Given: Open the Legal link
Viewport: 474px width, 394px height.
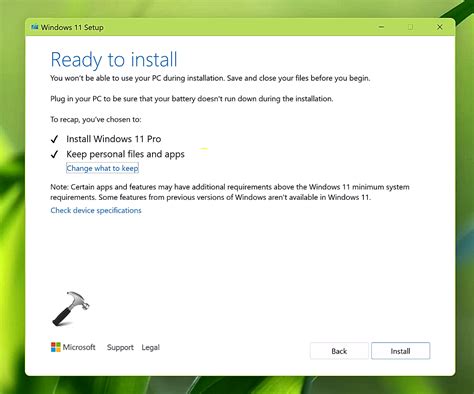Looking at the screenshot, I should (x=151, y=347).
